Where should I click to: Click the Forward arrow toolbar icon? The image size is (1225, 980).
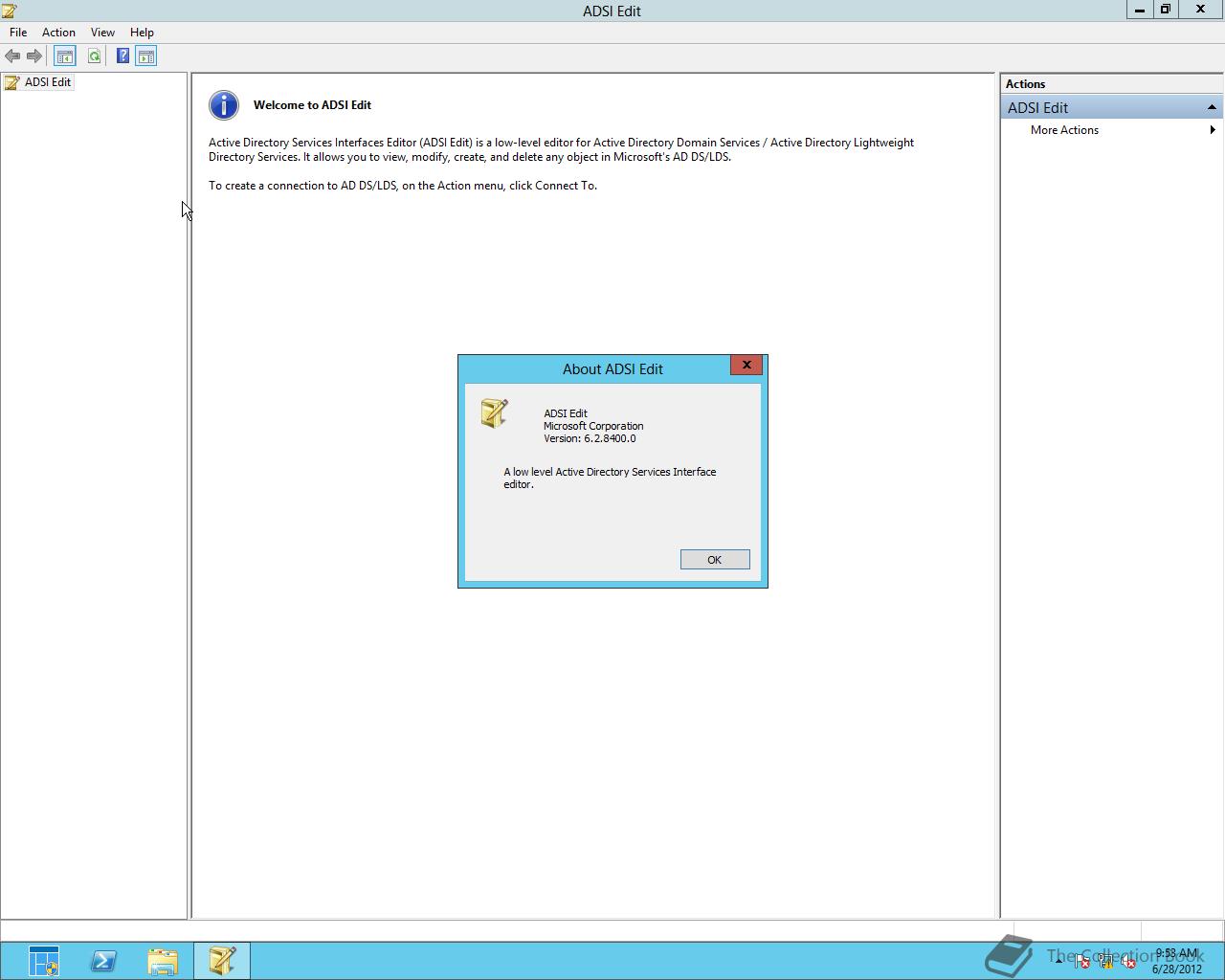34,56
